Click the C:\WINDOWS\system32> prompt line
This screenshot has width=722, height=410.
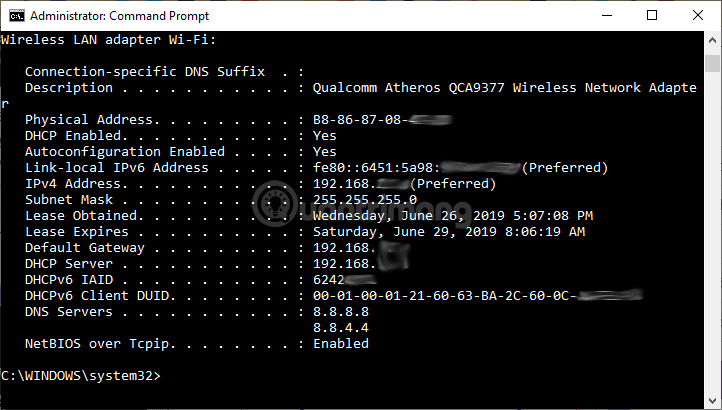(x=80, y=376)
